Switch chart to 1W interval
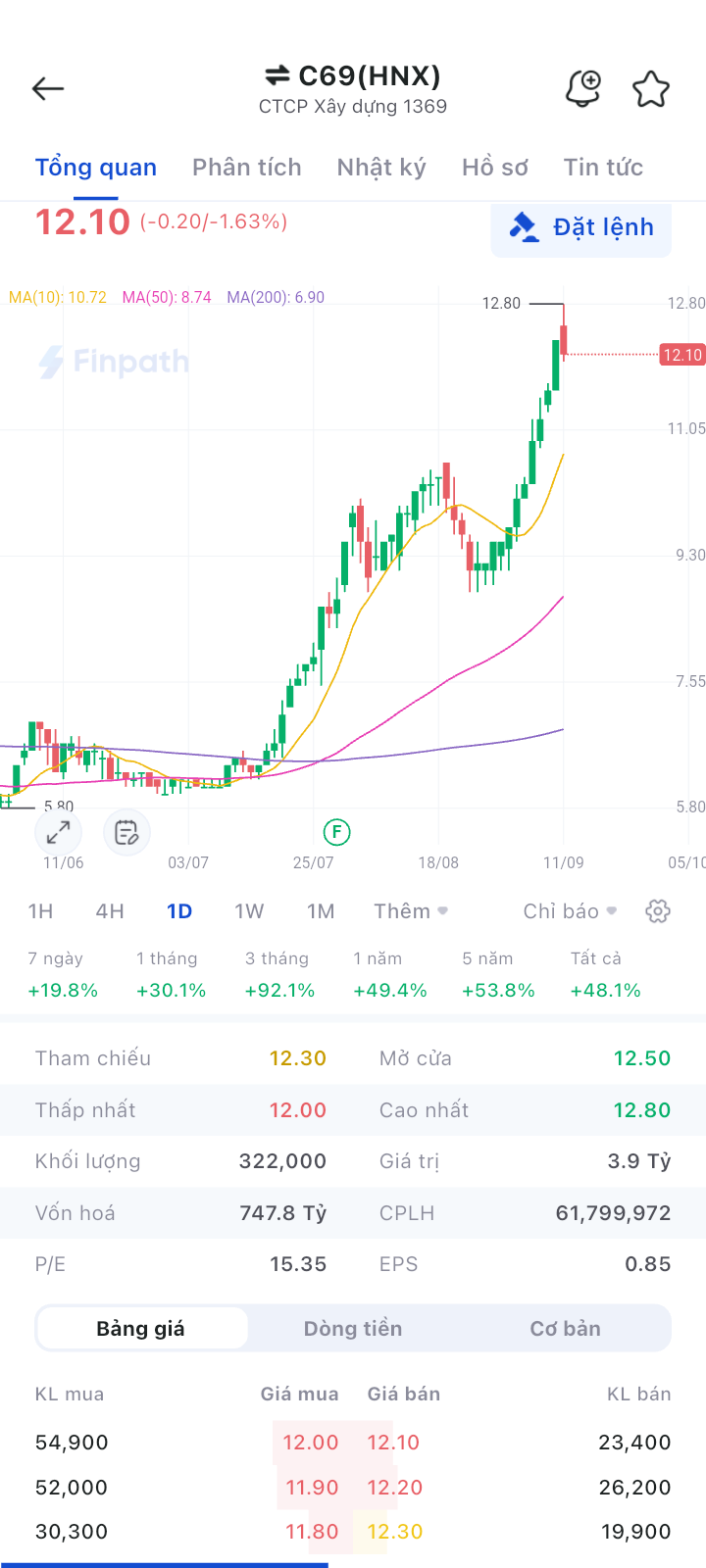The height and width of the screenshot is (1568, 706). click(249, 911)
